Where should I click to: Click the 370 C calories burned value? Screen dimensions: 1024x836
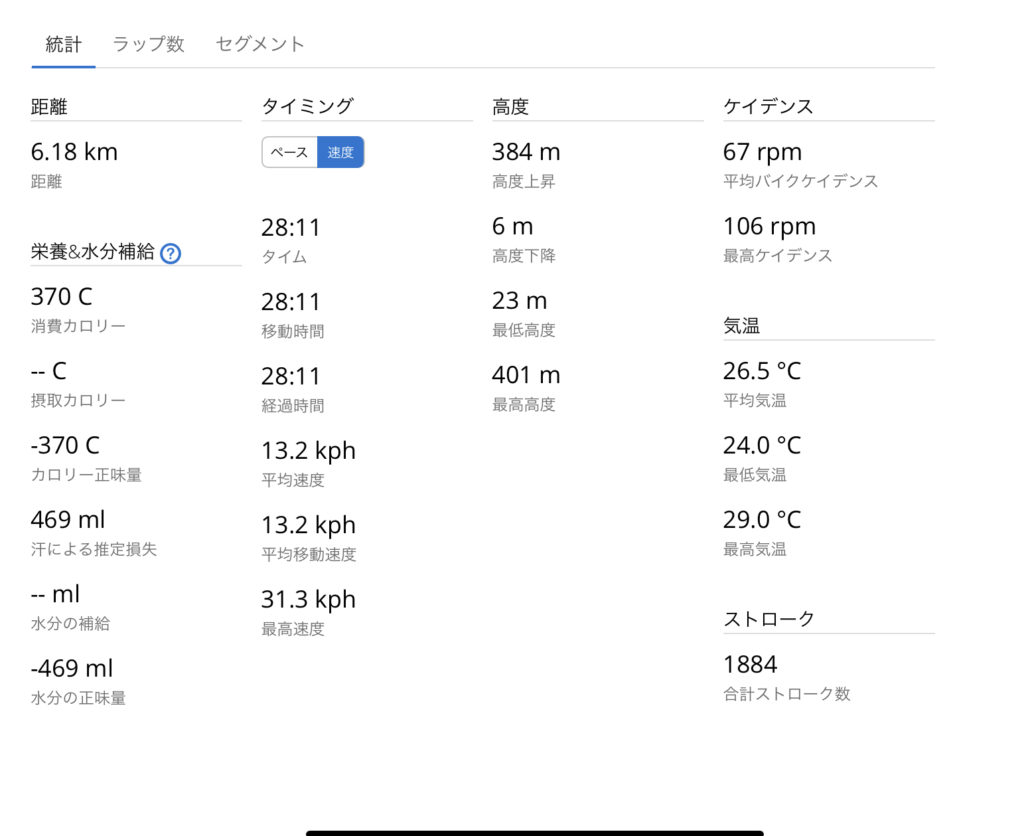[63, 297]
